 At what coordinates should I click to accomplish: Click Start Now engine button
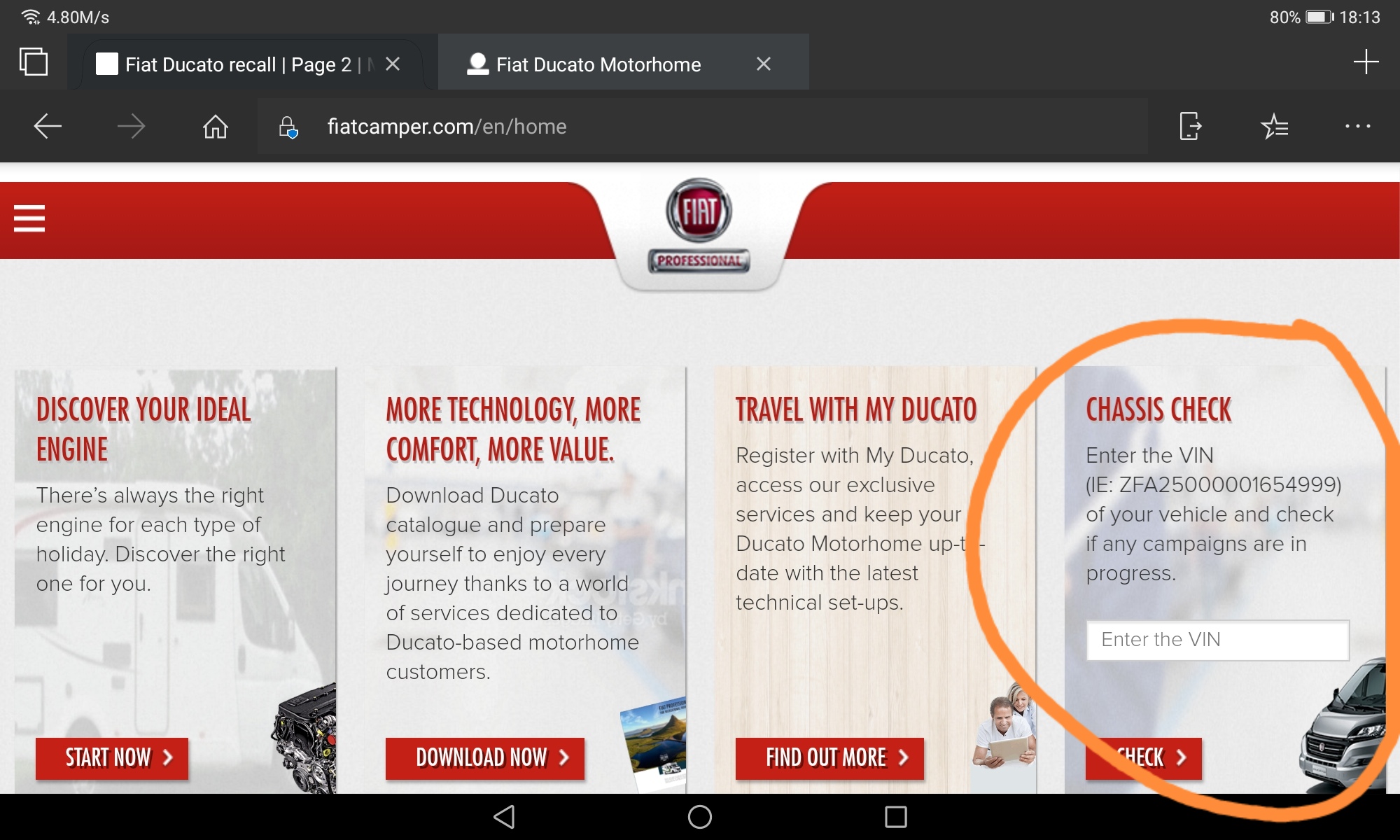click(x=112, y=758)
